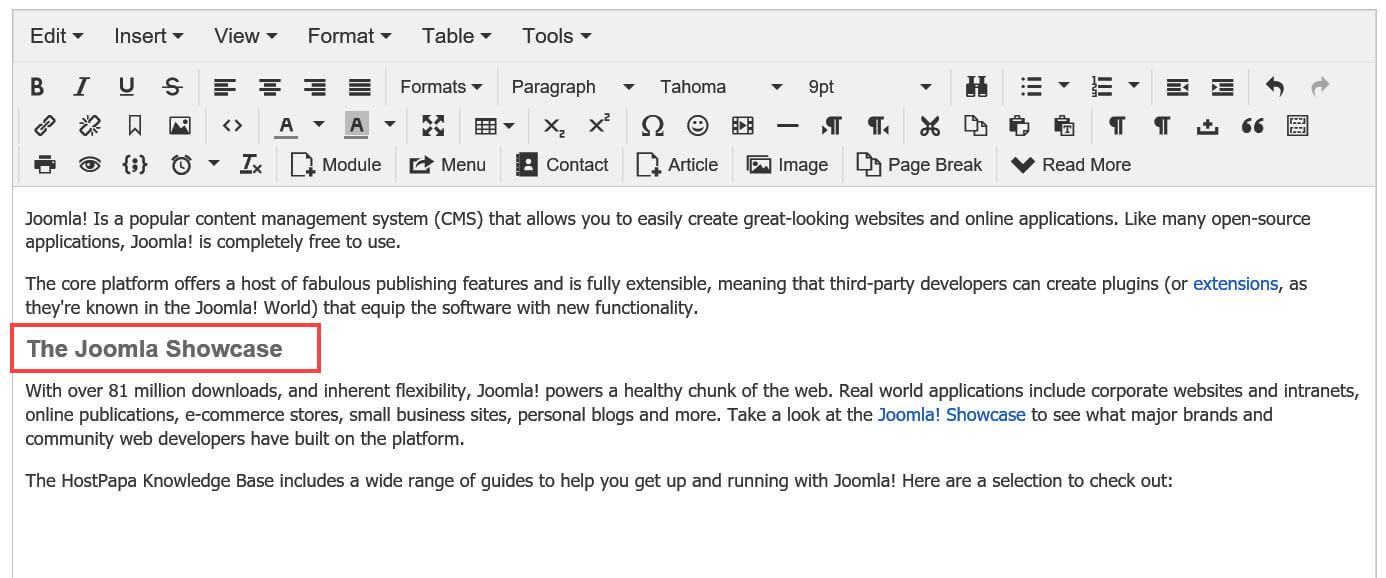Insert a link with the chain icon
This screenshot has height=578, width=1386.
point(44,126)
